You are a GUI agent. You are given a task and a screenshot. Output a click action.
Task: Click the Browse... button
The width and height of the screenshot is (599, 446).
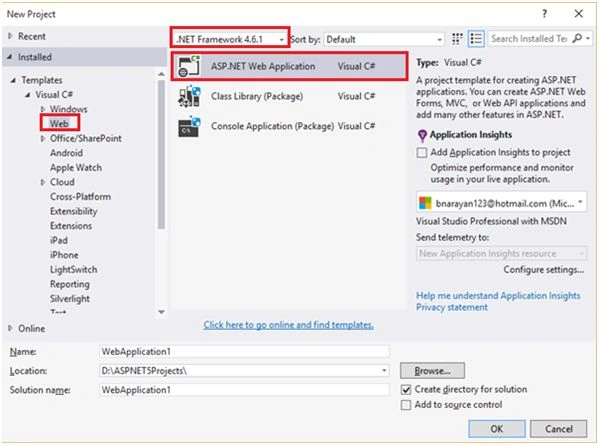click(432, 371)
